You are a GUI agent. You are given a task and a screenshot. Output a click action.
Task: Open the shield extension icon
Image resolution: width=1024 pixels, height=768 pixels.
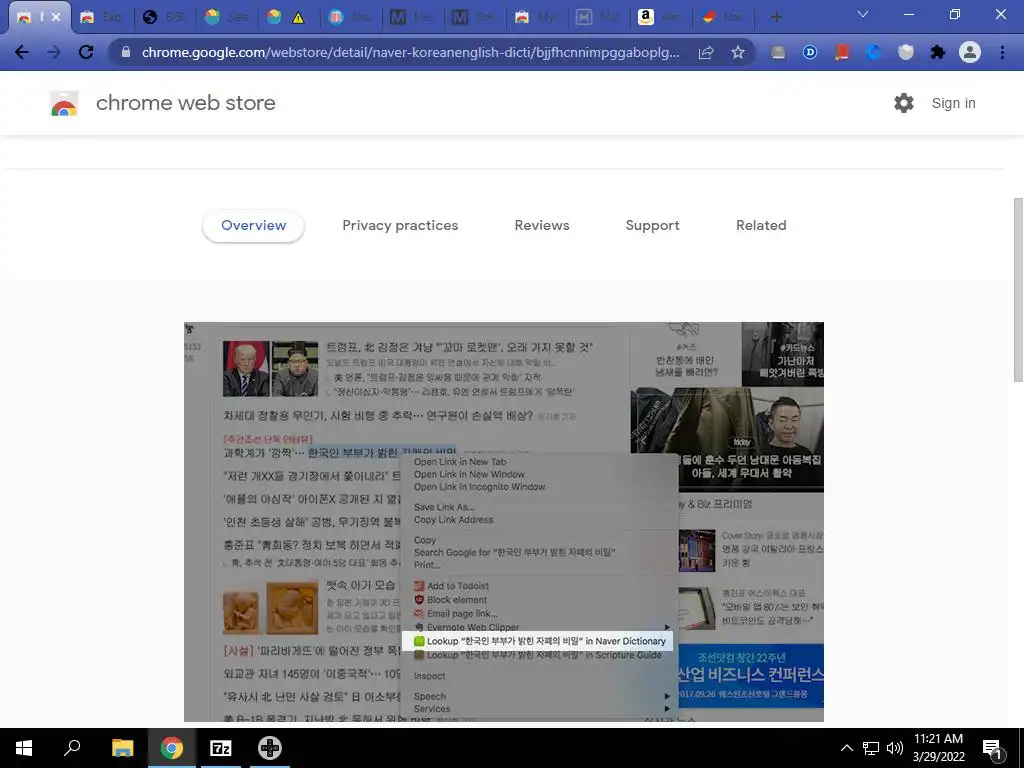[906, 52]
